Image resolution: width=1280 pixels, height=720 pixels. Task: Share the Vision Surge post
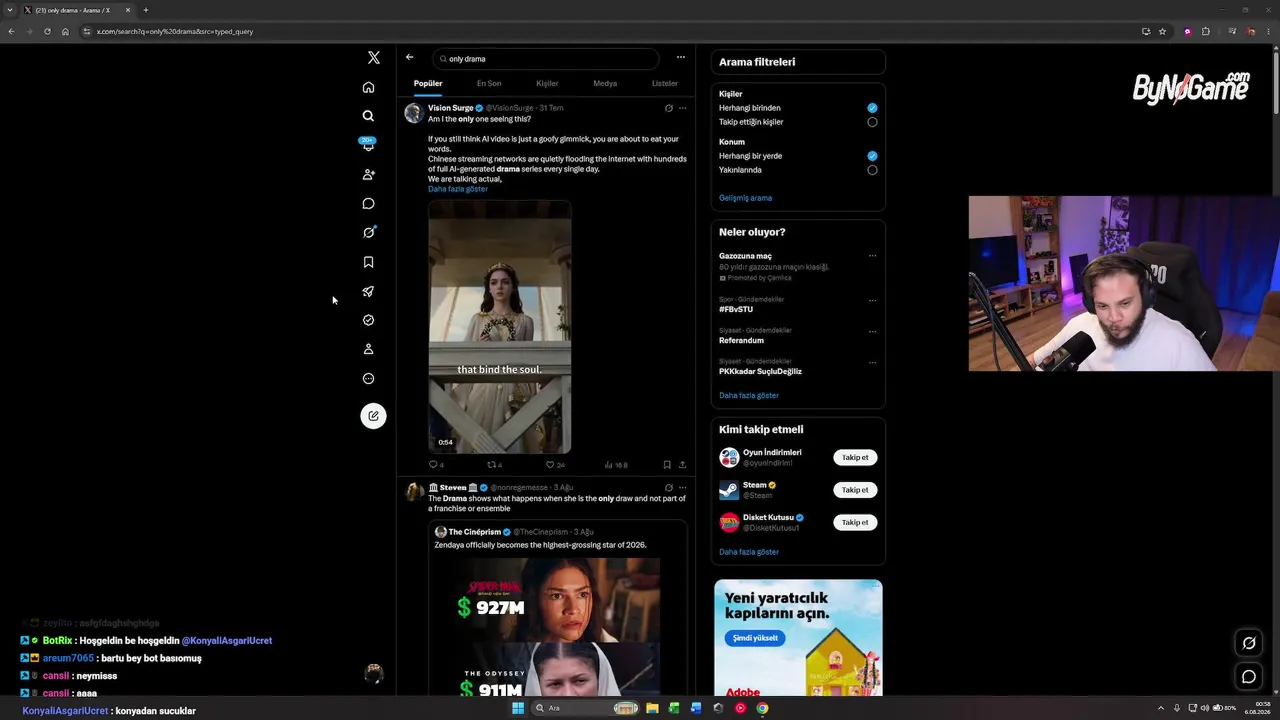682,465
